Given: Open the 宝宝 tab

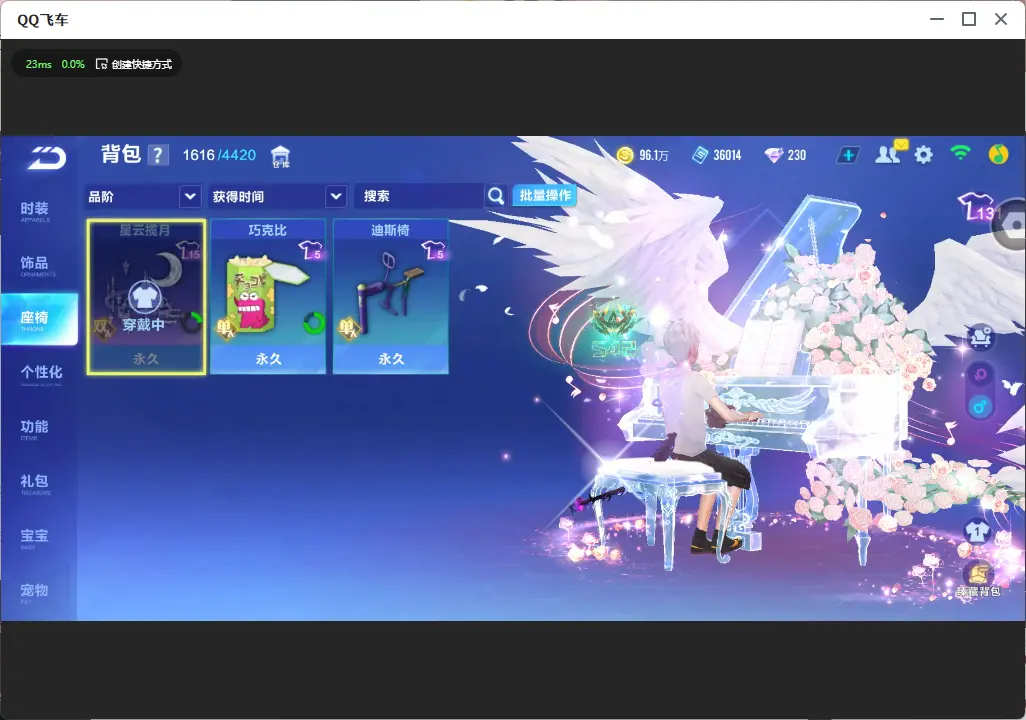Looking at the screenshot, I should pyautogui.click(x=35, y=538).
